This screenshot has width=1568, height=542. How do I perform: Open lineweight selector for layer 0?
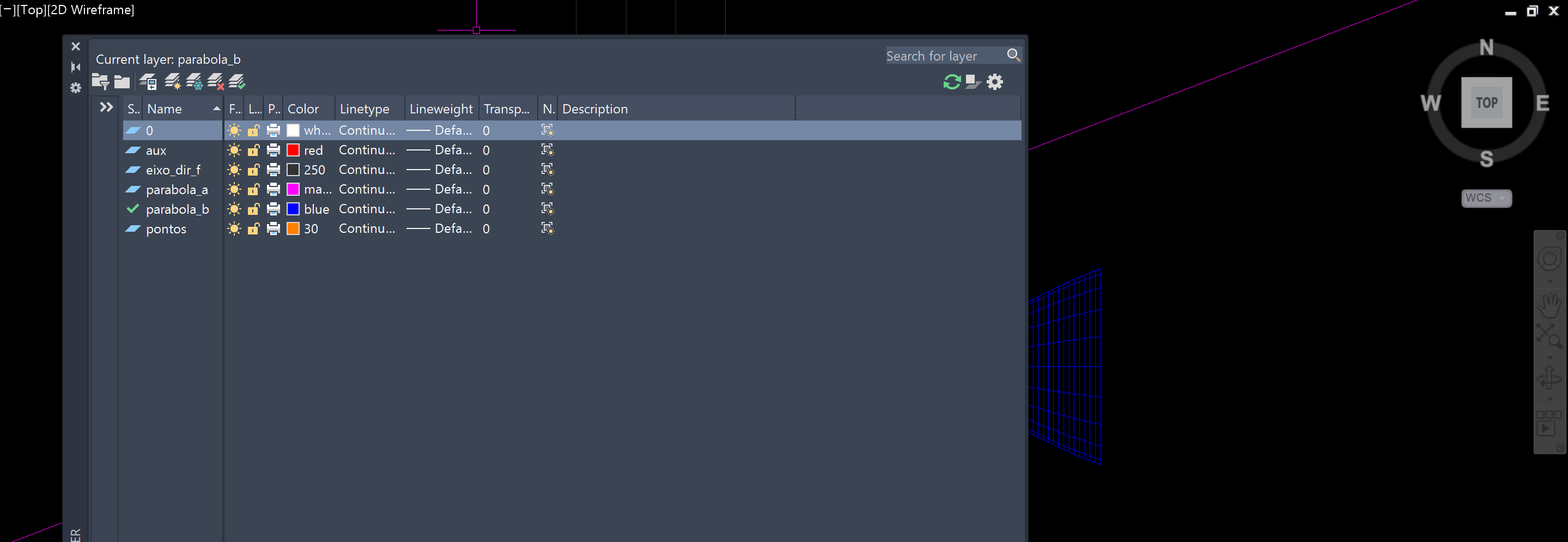coord(440,130)
